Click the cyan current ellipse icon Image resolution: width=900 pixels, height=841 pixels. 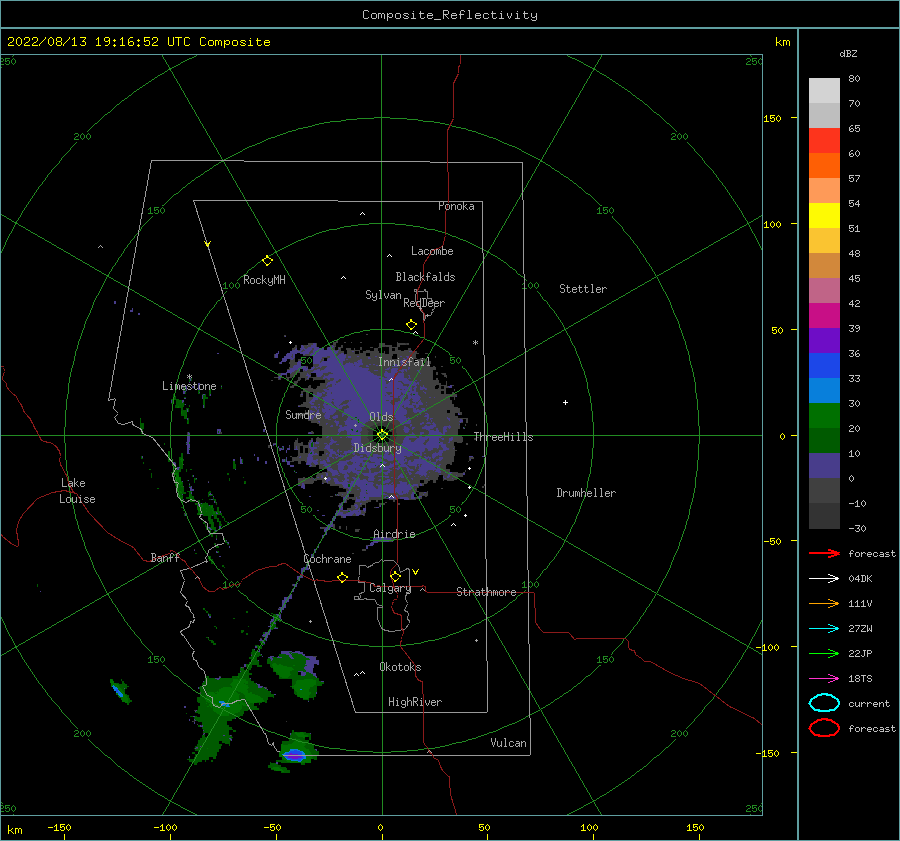click(x=824, y=703)
